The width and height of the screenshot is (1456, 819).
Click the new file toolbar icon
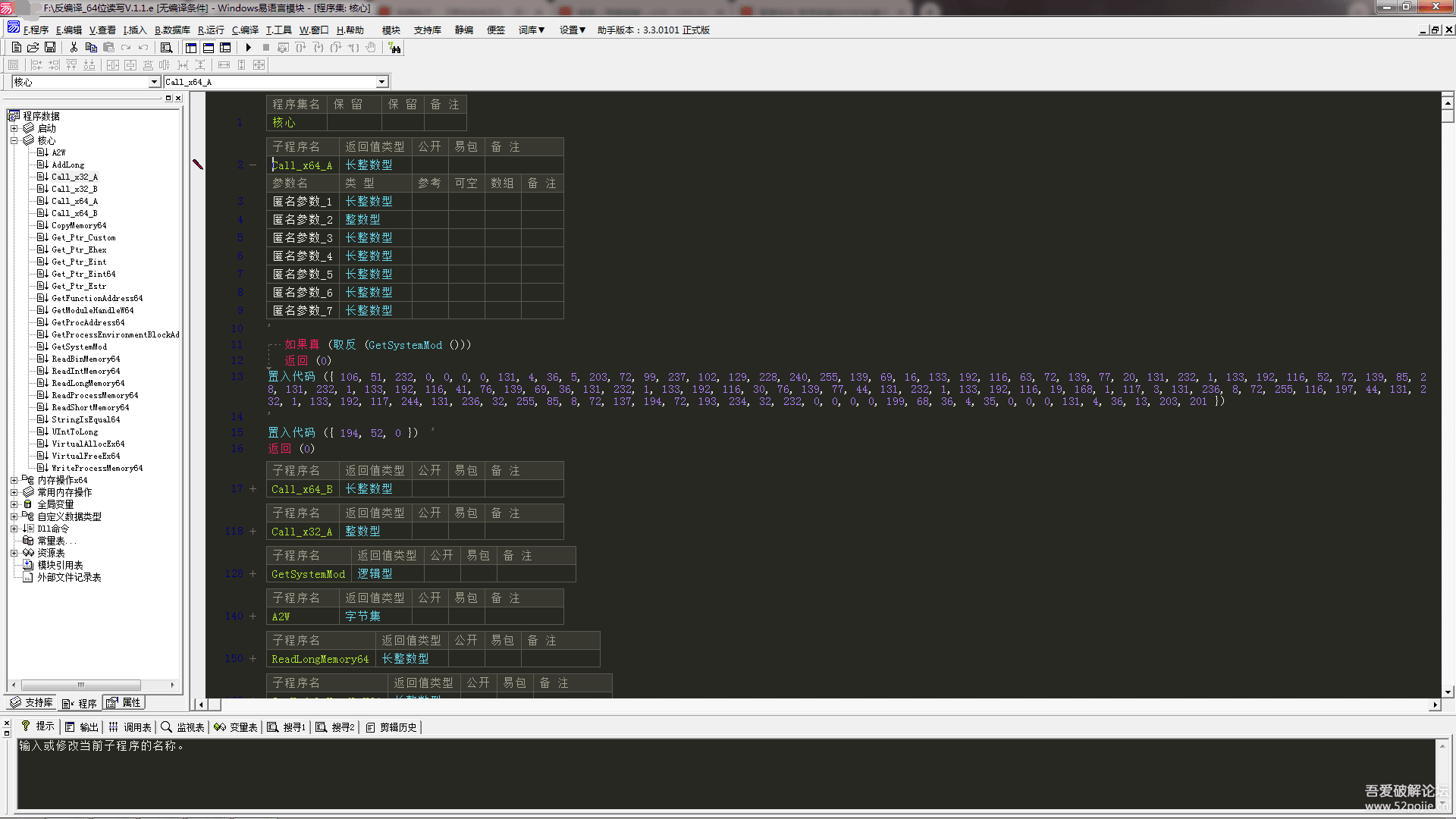click(17, 47)
